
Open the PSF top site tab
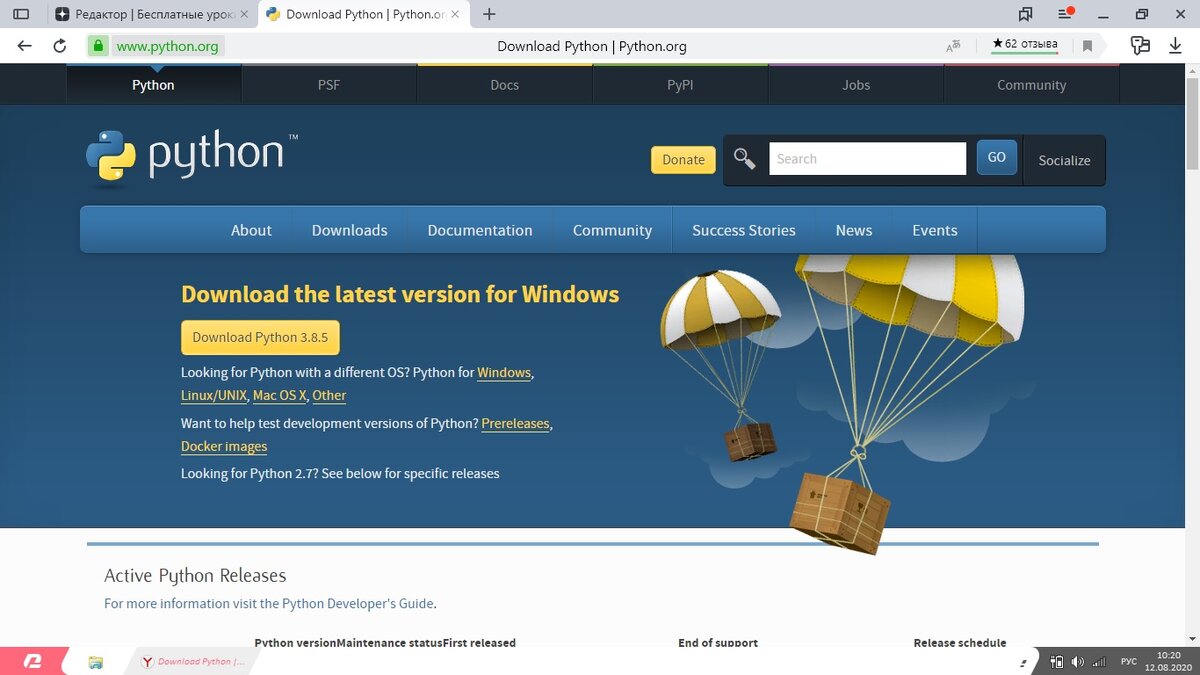pos(329,85)
